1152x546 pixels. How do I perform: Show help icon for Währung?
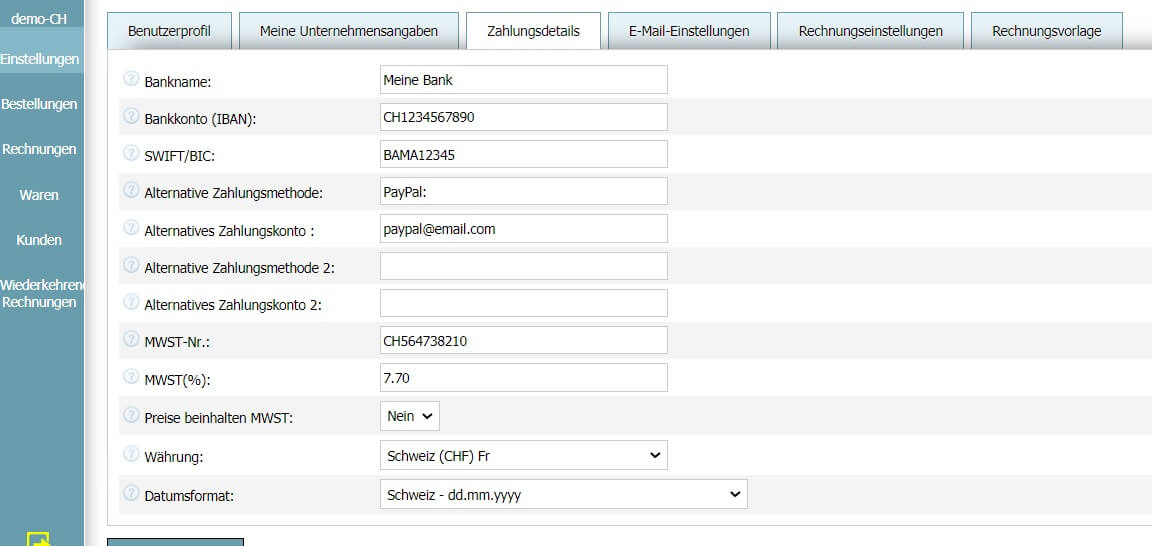tap(131, 454)
